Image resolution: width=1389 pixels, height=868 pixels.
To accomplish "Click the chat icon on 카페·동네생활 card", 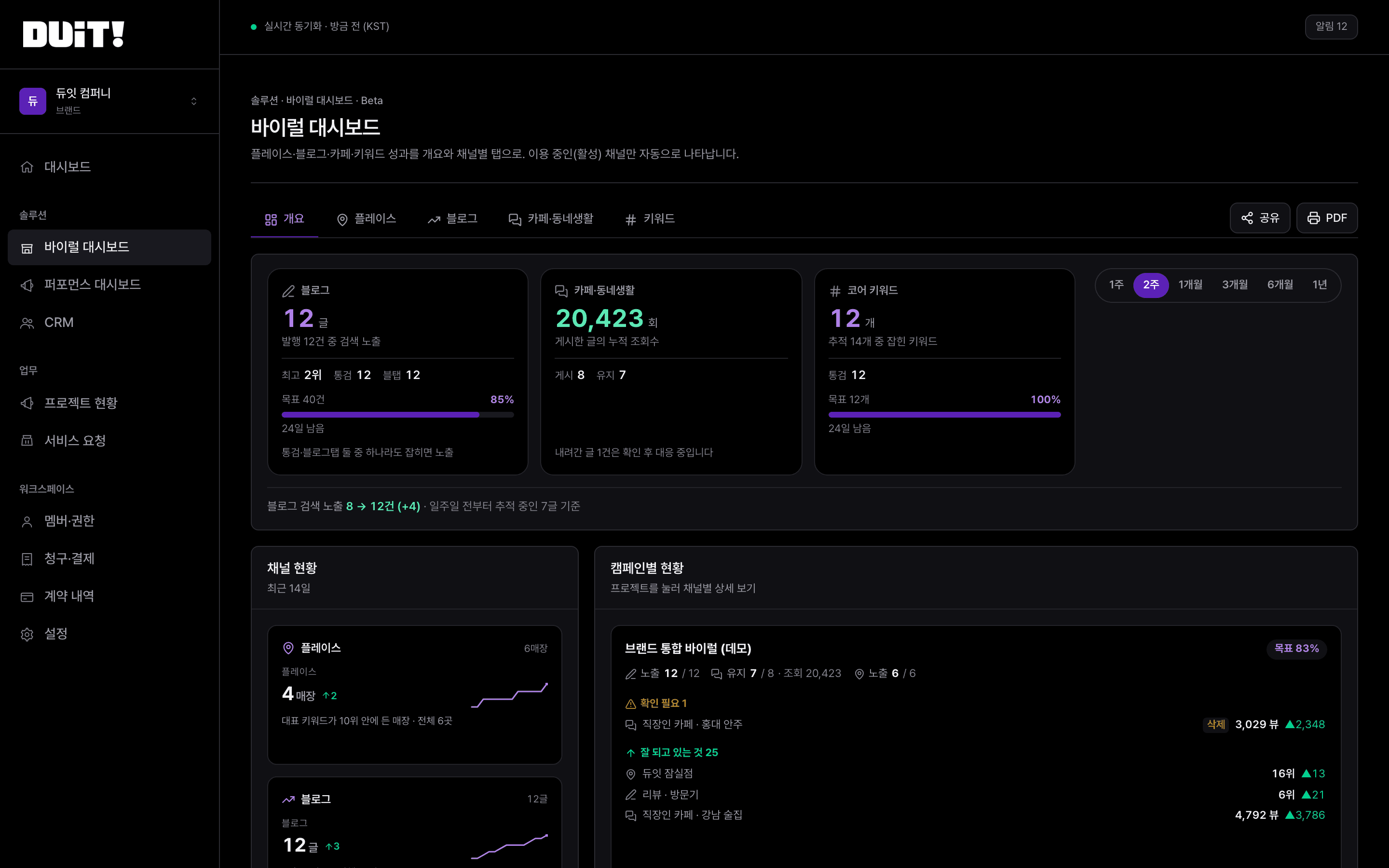I will [561, 291].
